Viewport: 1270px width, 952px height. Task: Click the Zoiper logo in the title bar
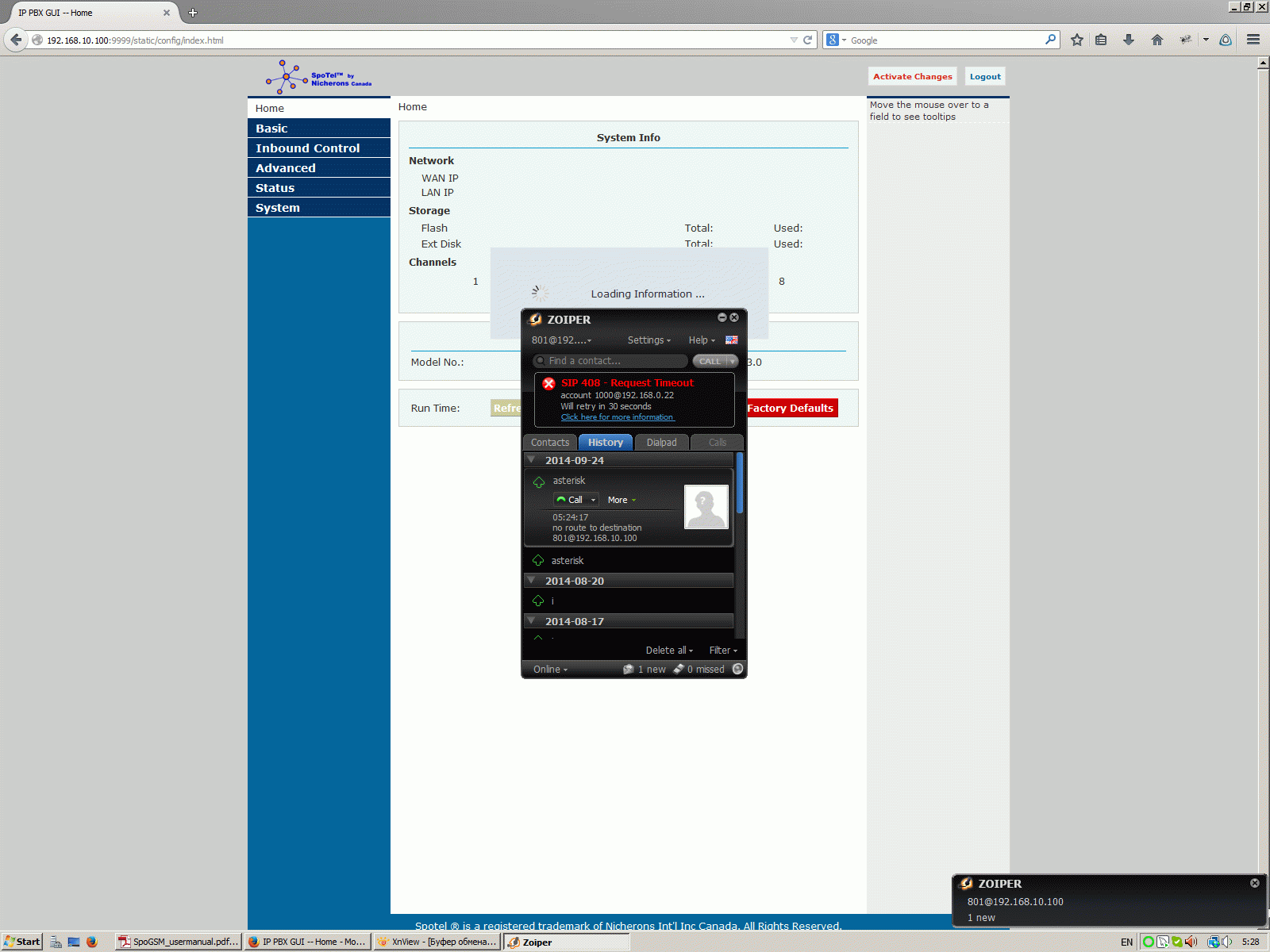536,320
